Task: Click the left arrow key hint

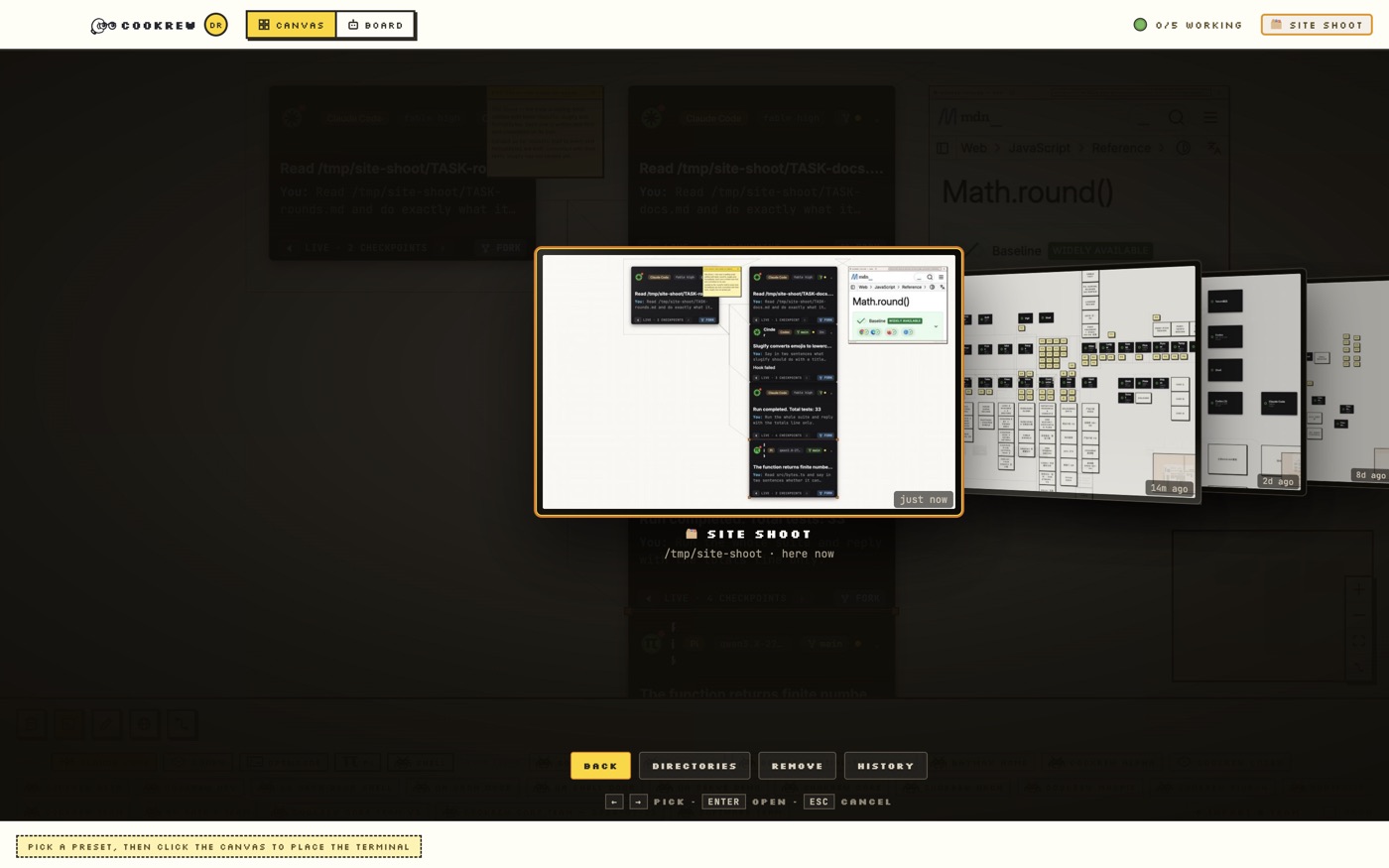Action: pos(614,802)
